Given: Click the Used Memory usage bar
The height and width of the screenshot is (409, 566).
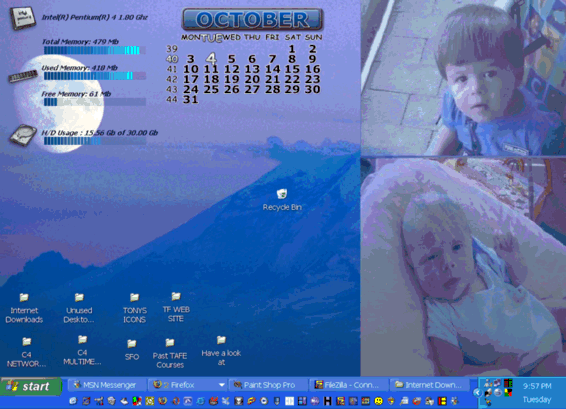Looking at the screenshot, I should pyautogui.click(x=95, y=76).
